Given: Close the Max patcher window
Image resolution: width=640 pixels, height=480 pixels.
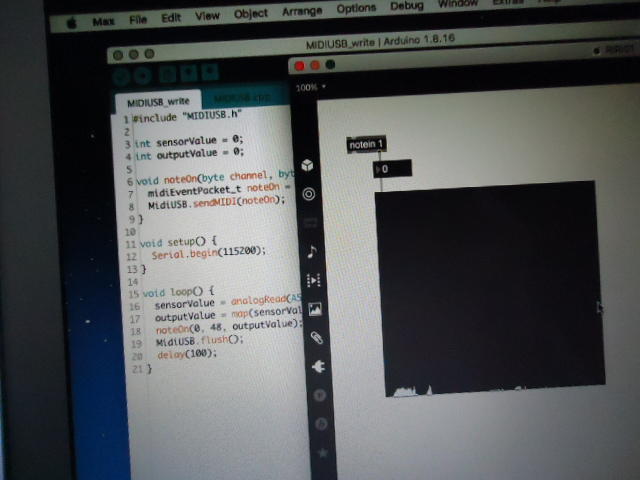Looking at the screenshot, I should (300, 66).
